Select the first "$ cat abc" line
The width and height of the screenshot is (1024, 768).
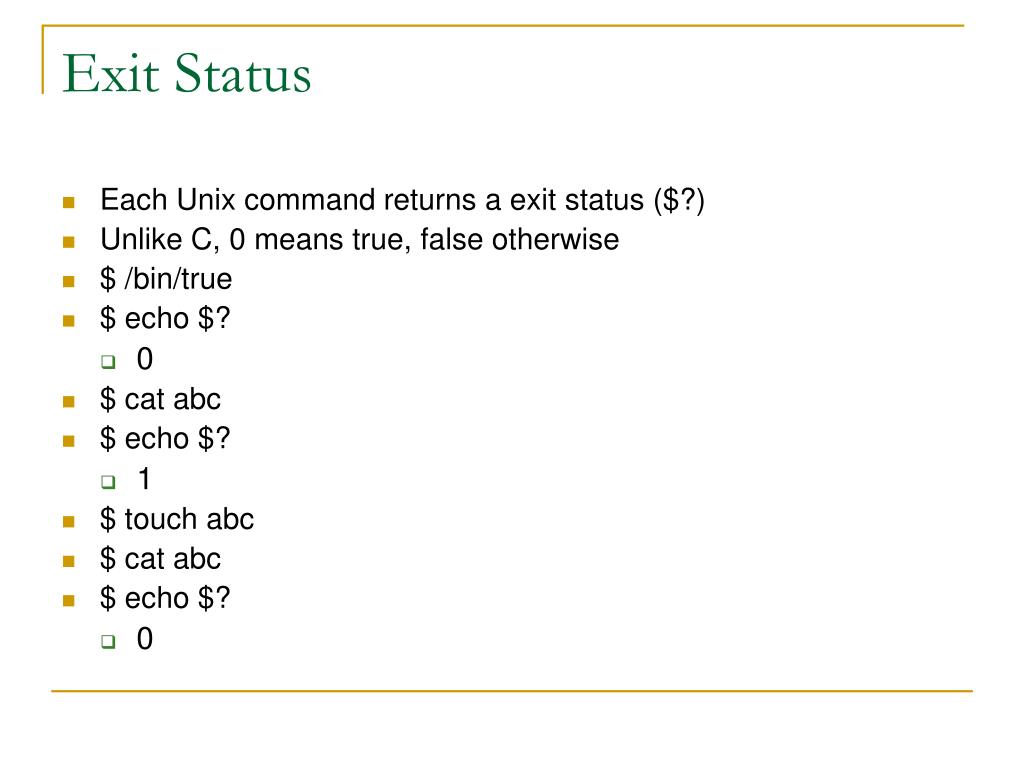click(x=160, y=399)
